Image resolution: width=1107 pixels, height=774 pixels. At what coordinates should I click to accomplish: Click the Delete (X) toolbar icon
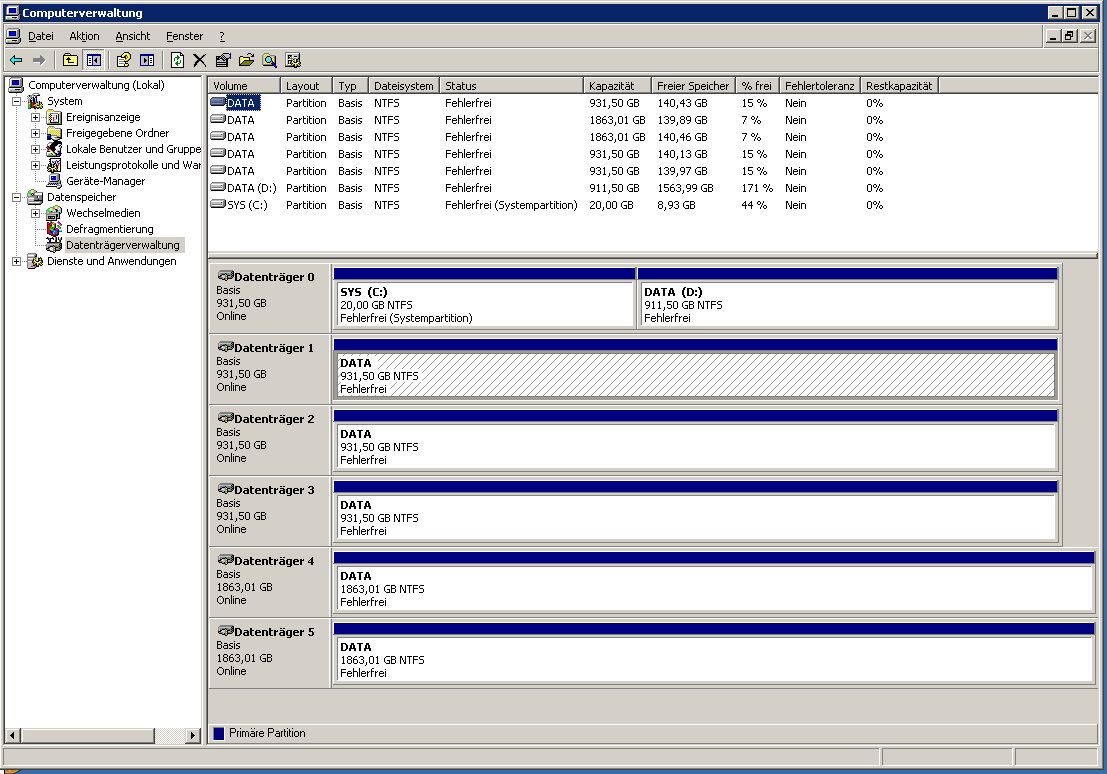click(200, 61)
